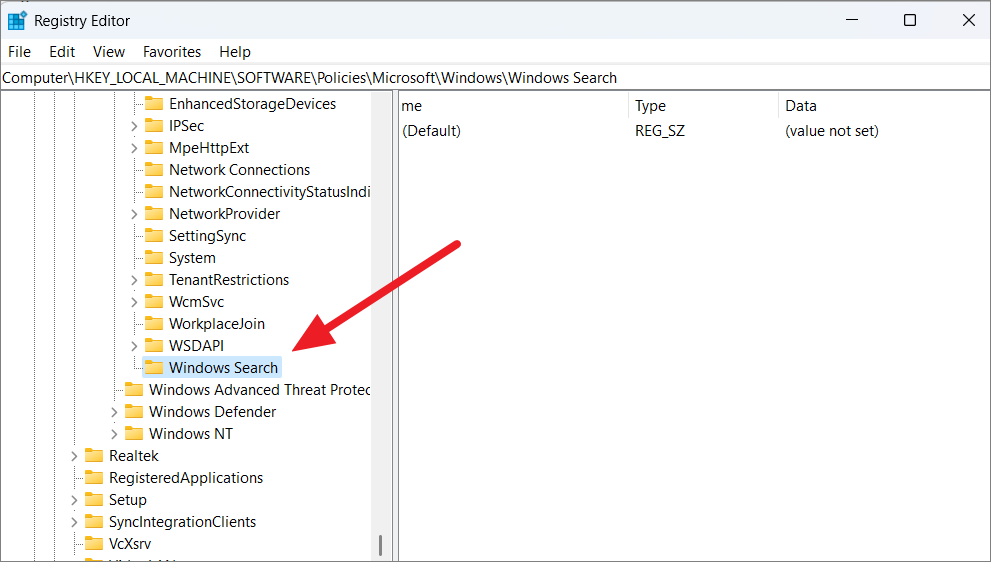Expand the NetworkProvider key

tap(134, 214)
